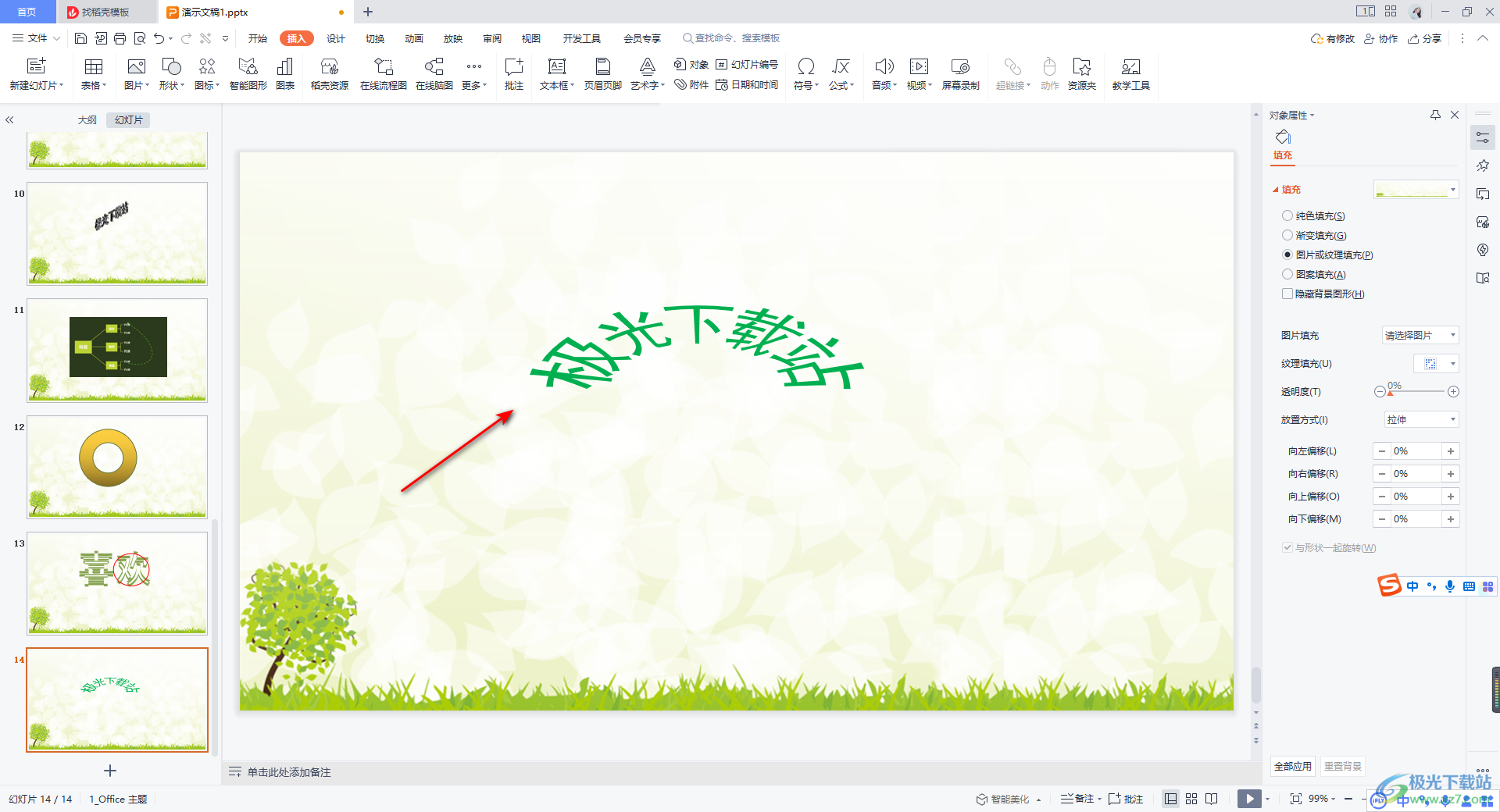Open the 开始 ribbon tab
This screenshot has height=812, width=1500.
[258, 38]
